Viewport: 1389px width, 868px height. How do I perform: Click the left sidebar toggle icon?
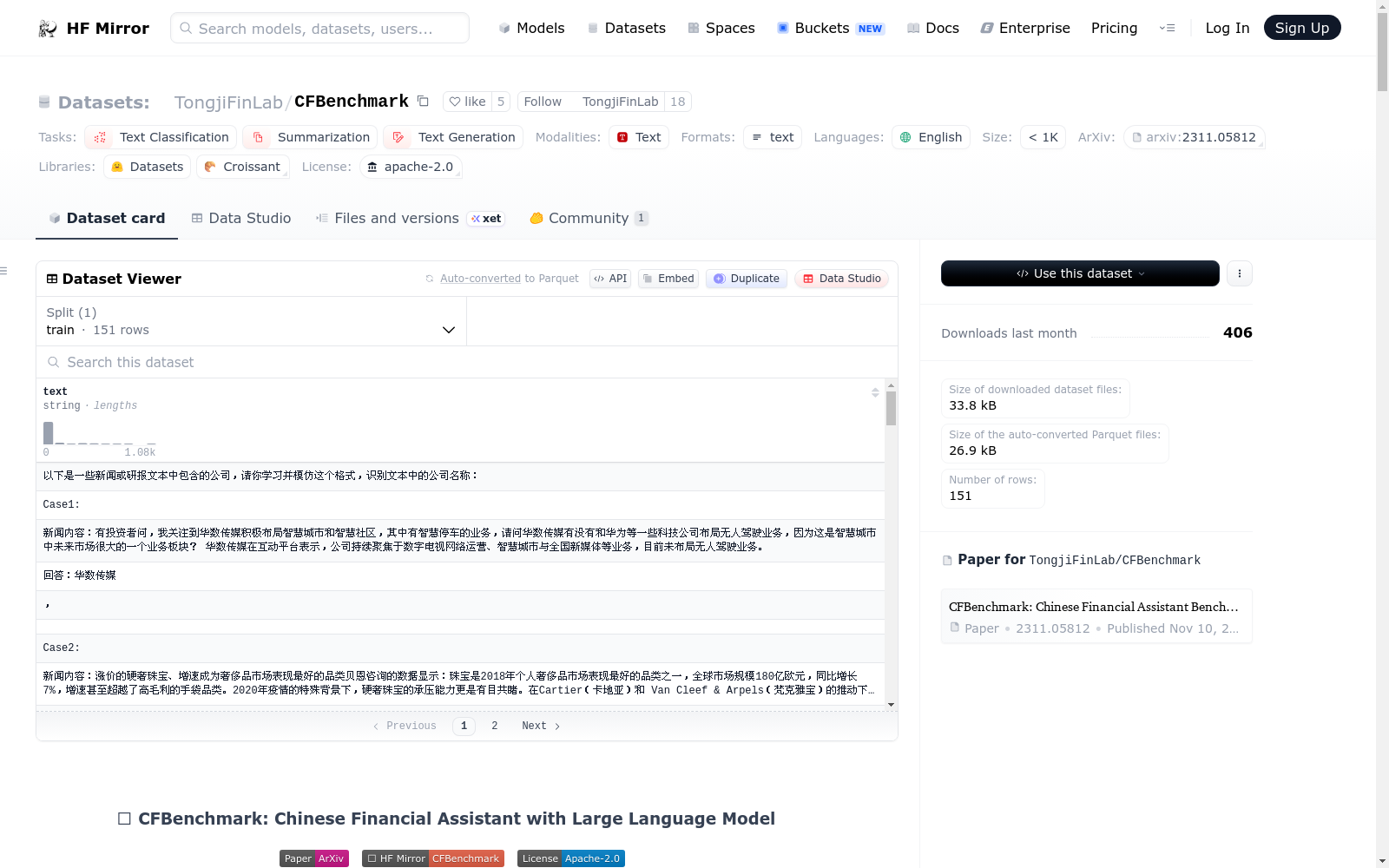[3, 271]
